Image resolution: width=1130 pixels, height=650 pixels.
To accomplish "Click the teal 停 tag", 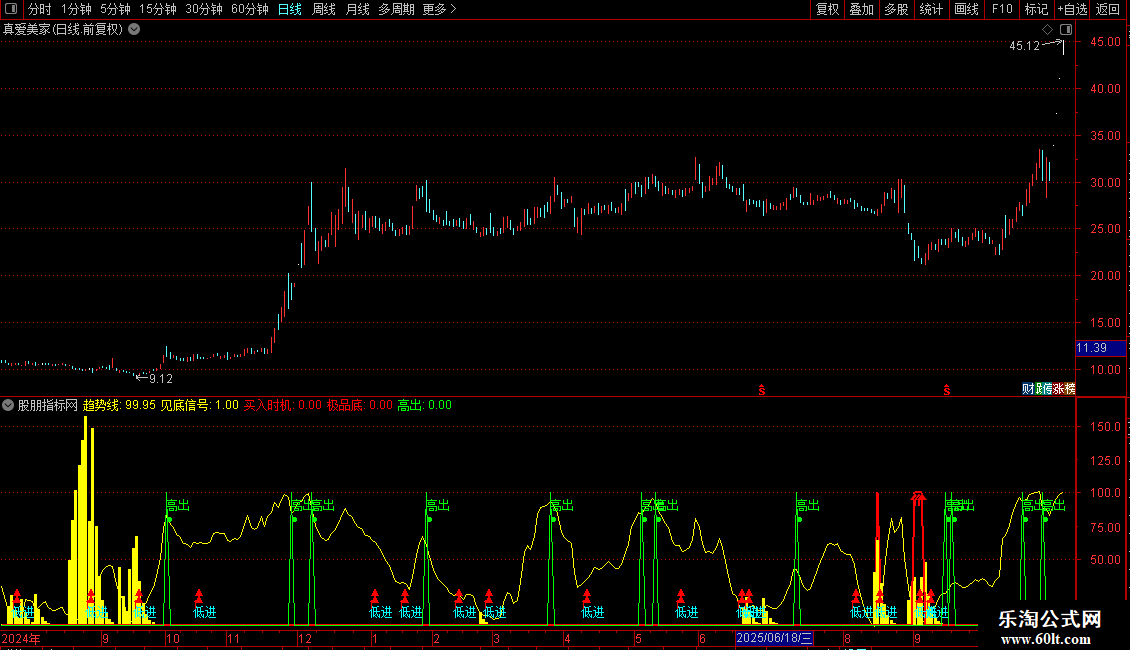I will point(1048,389).
